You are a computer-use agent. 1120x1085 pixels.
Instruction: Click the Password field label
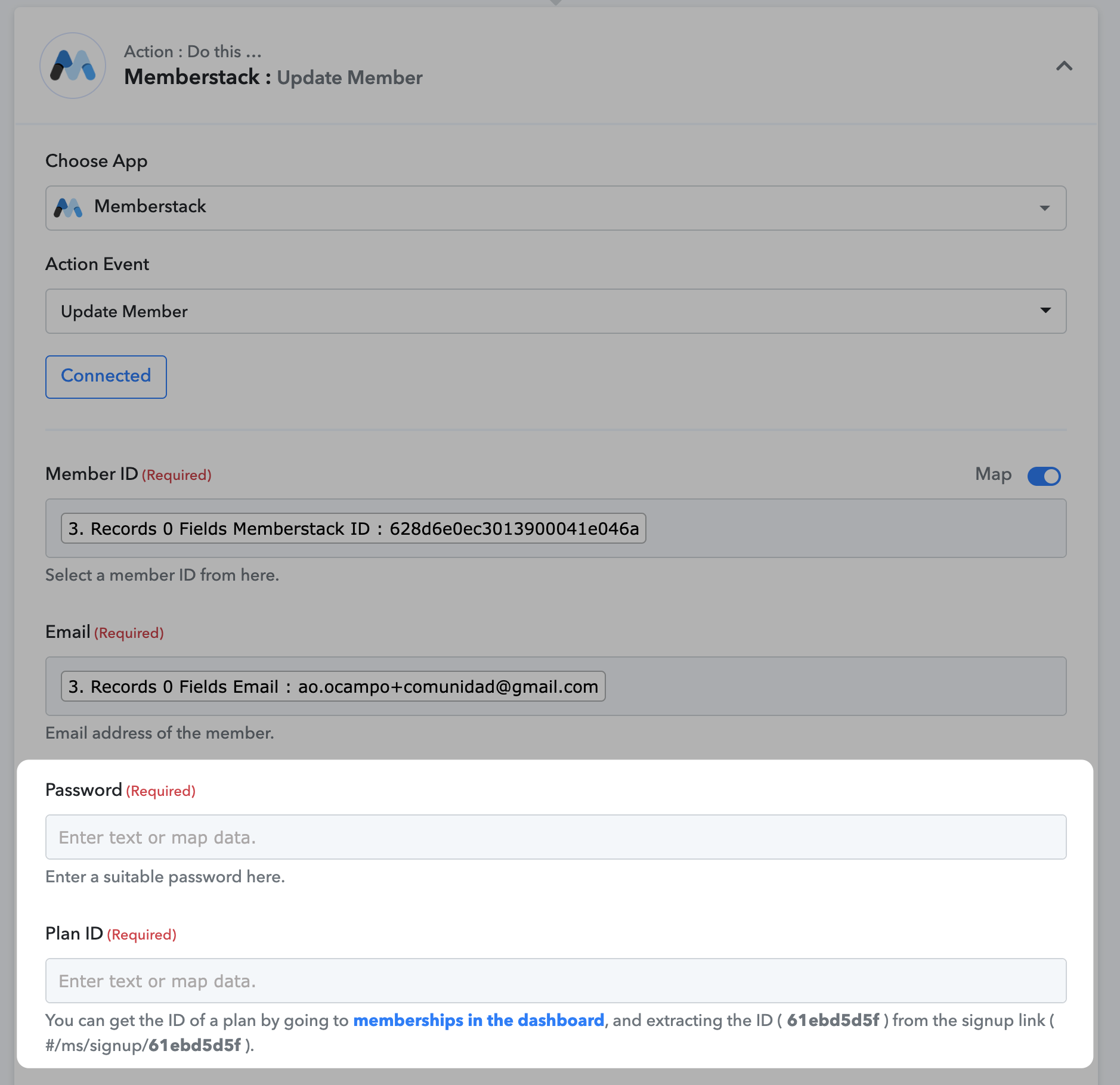tap(84, 790)
